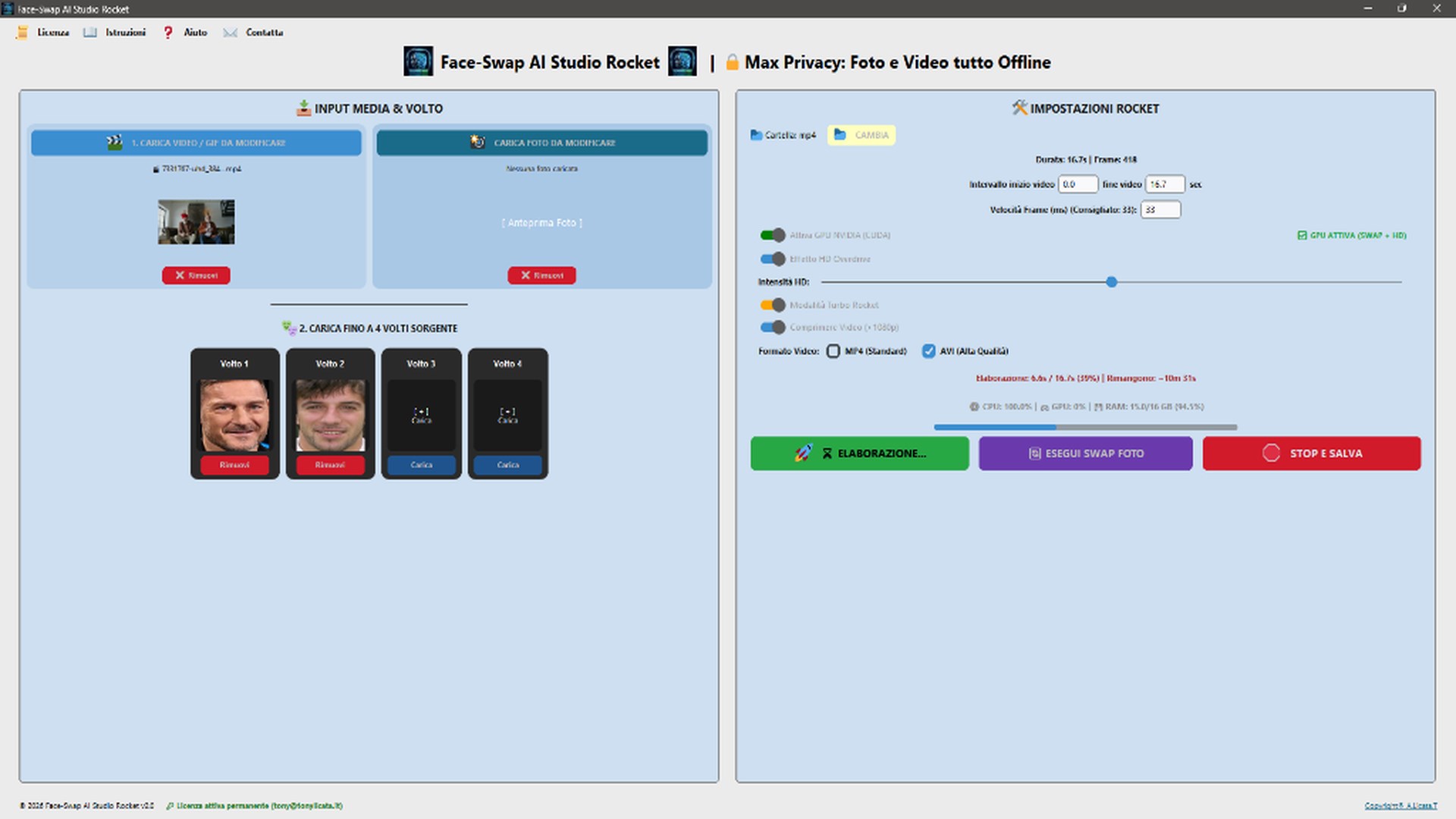Load a face with Volto 3 Carica button
The image size is (1456, 819).
(x=422, y=465)
